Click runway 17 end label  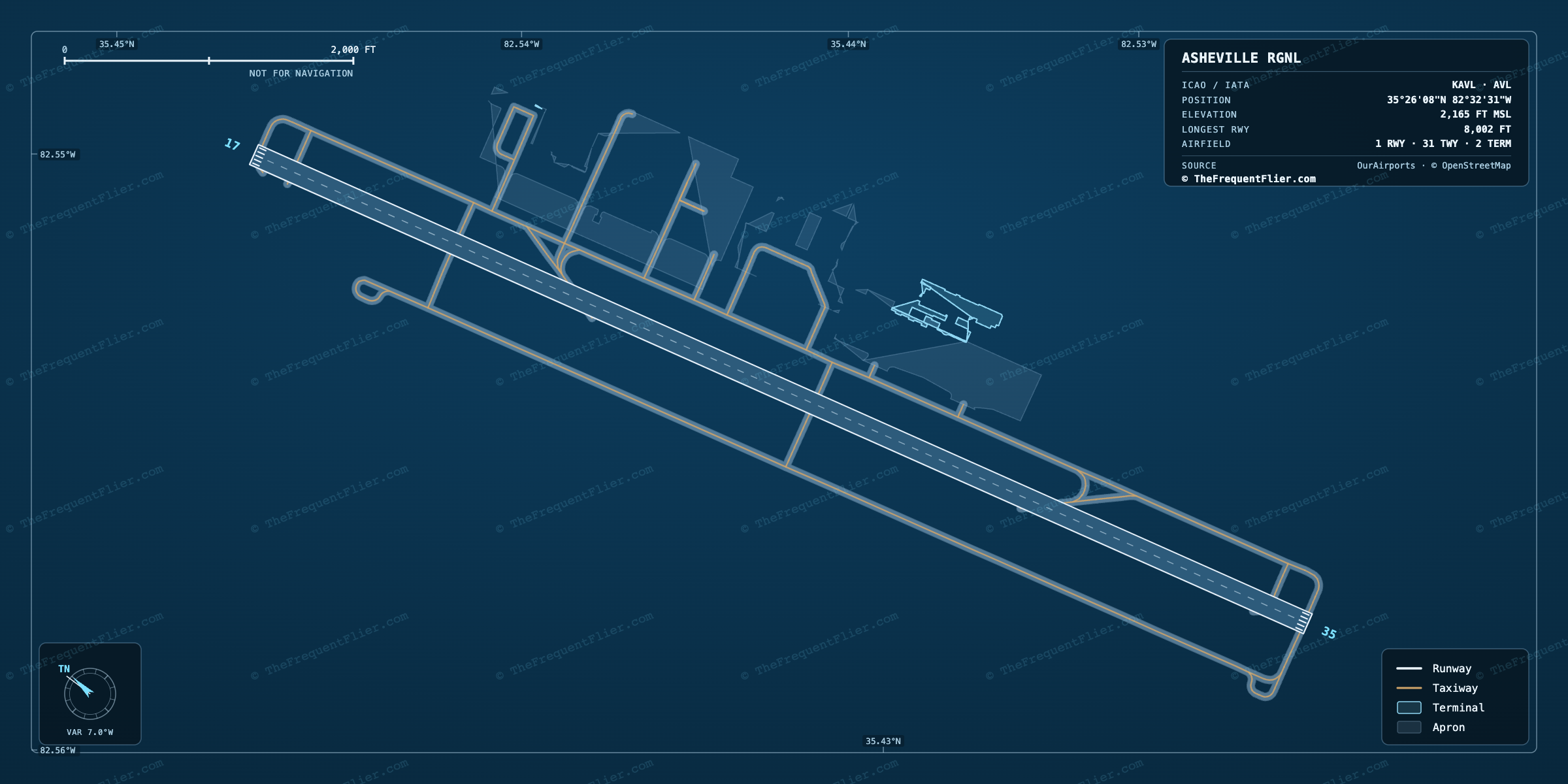[232, 144]
